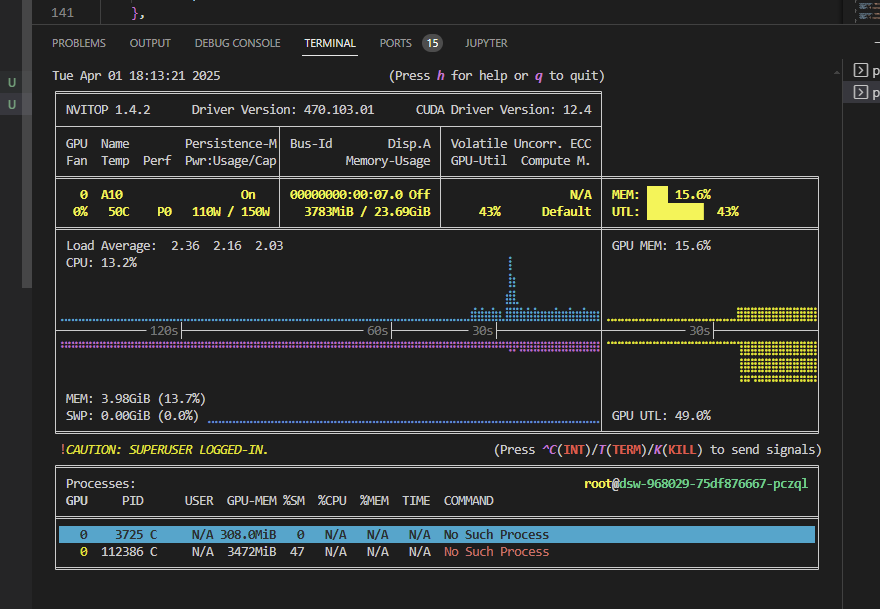Click the SWP: 0.00GiB (0.0%) reading
880x609 pixels.
[132, 416]
